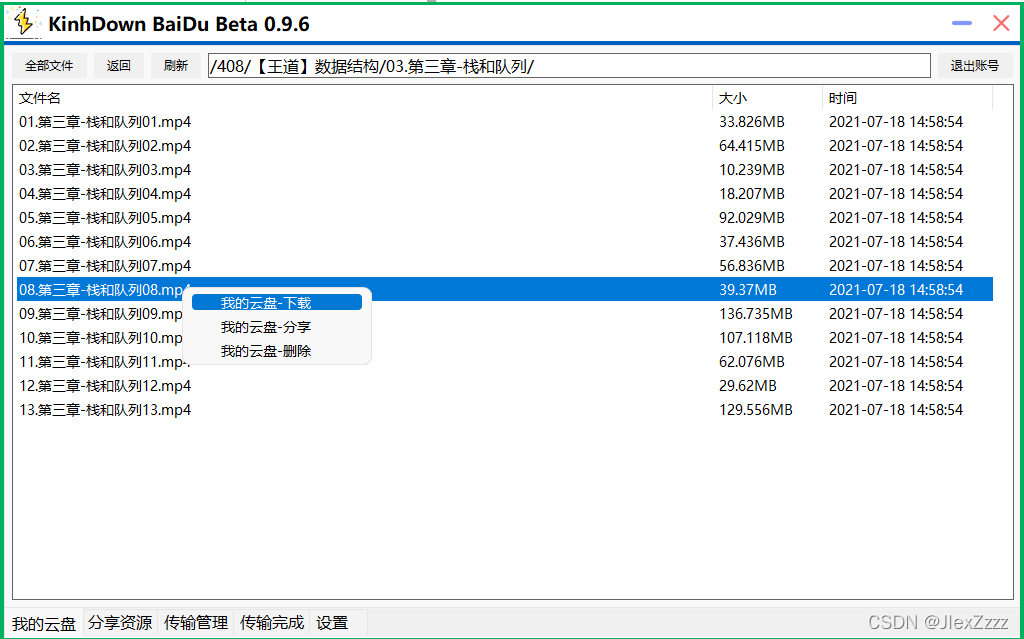Screen dimensions: 1024x639
Task: Select file 07.第三章-栈和队列07.mp4
Action: [x=105, y=266]
